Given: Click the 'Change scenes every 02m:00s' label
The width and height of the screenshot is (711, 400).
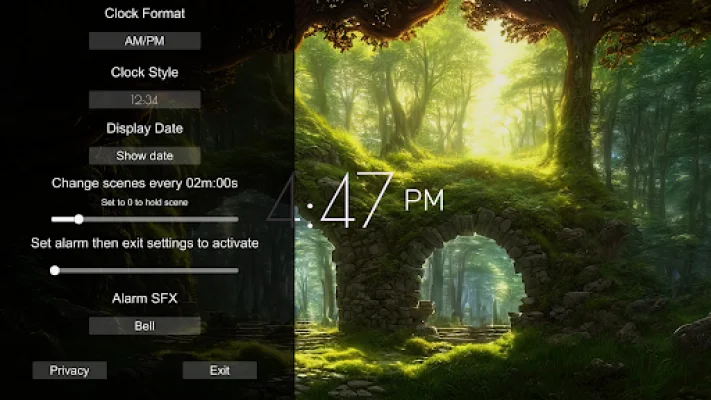Looking at the screenshot, I should pos(145,184).
